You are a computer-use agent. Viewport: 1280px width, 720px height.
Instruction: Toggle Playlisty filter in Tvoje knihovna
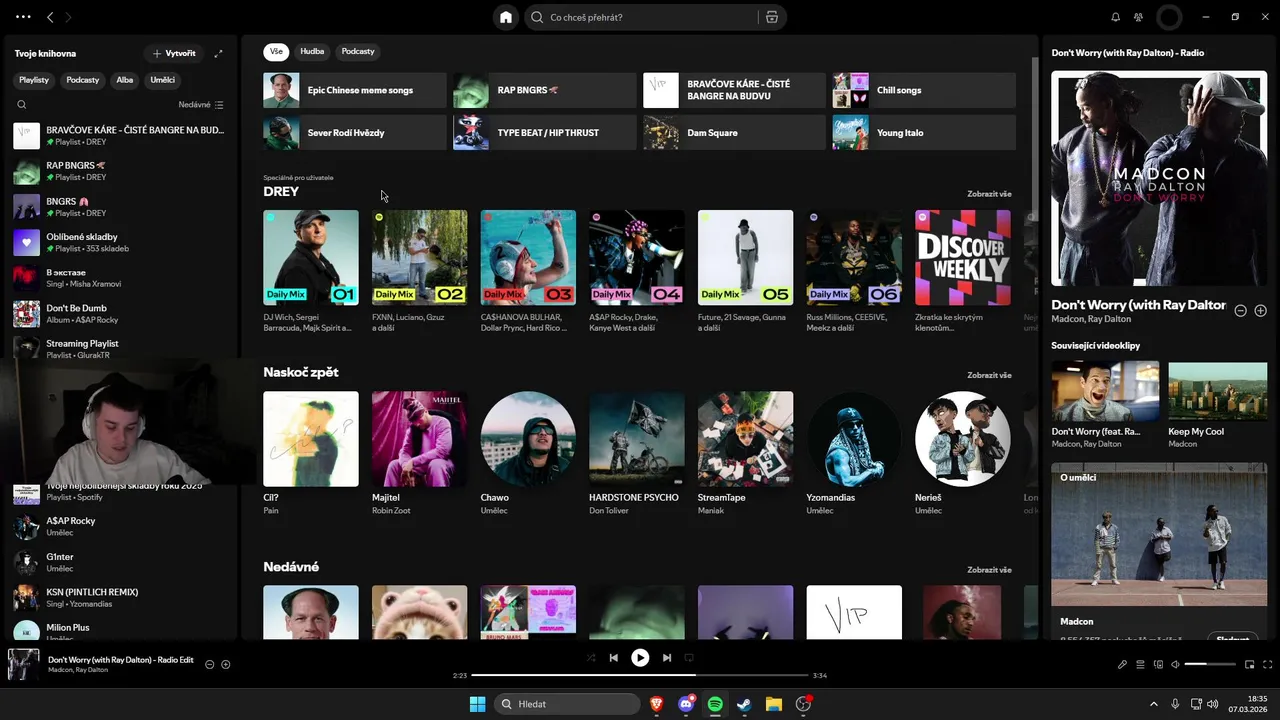(34, 80)
